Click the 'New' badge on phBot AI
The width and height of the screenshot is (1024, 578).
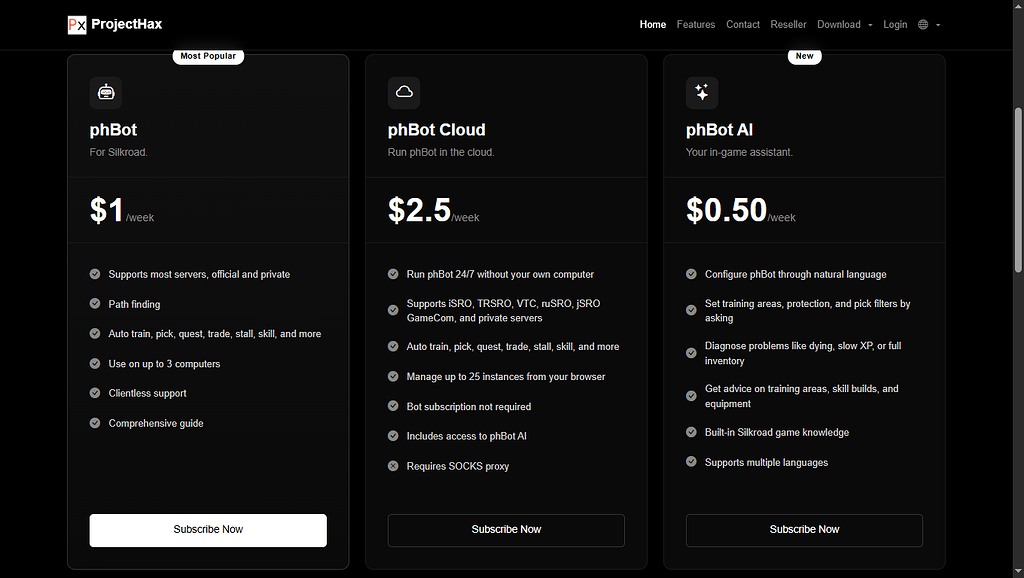point(805,56)
